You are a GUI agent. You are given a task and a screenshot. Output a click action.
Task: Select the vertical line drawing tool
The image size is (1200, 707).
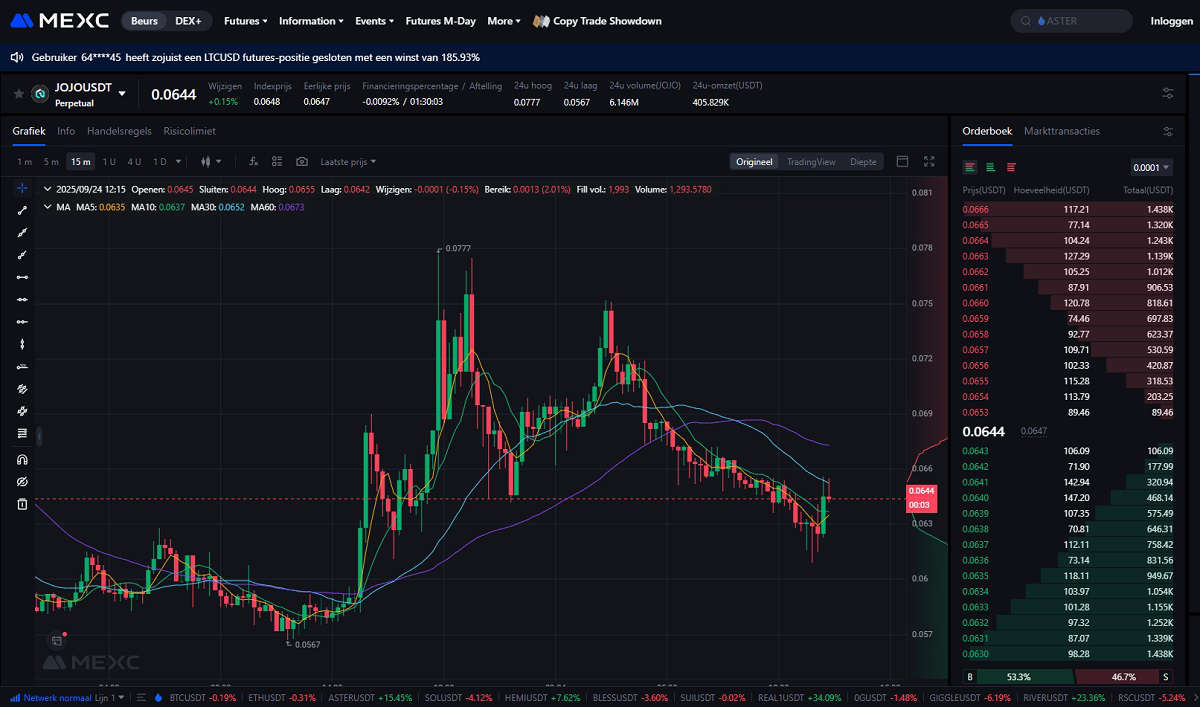coord(22,344)
